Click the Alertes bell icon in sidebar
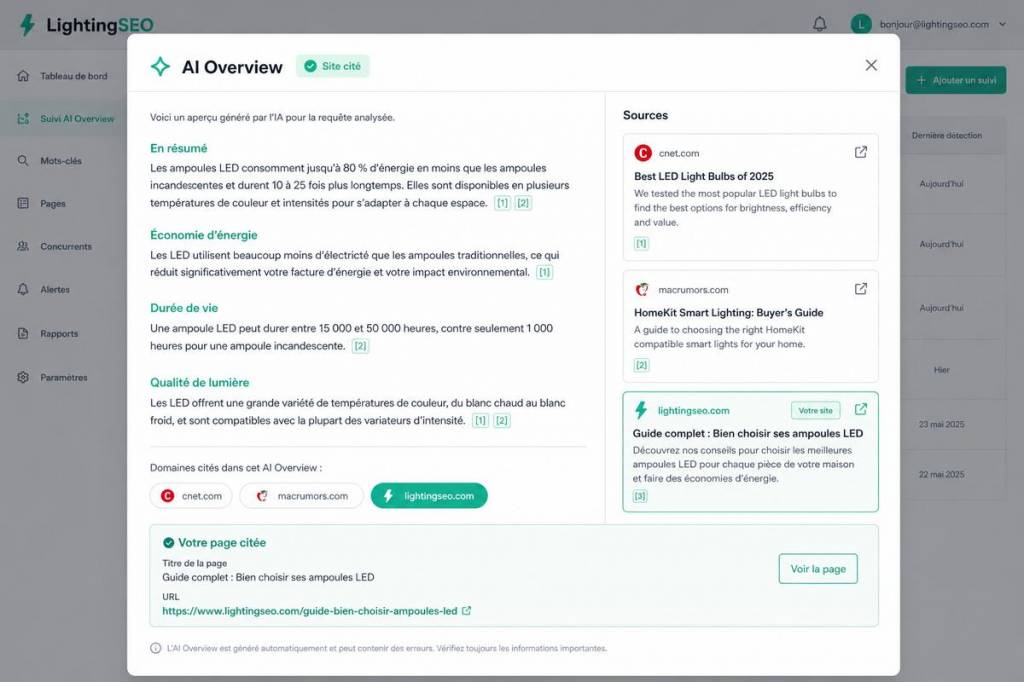 pos(23,289)
